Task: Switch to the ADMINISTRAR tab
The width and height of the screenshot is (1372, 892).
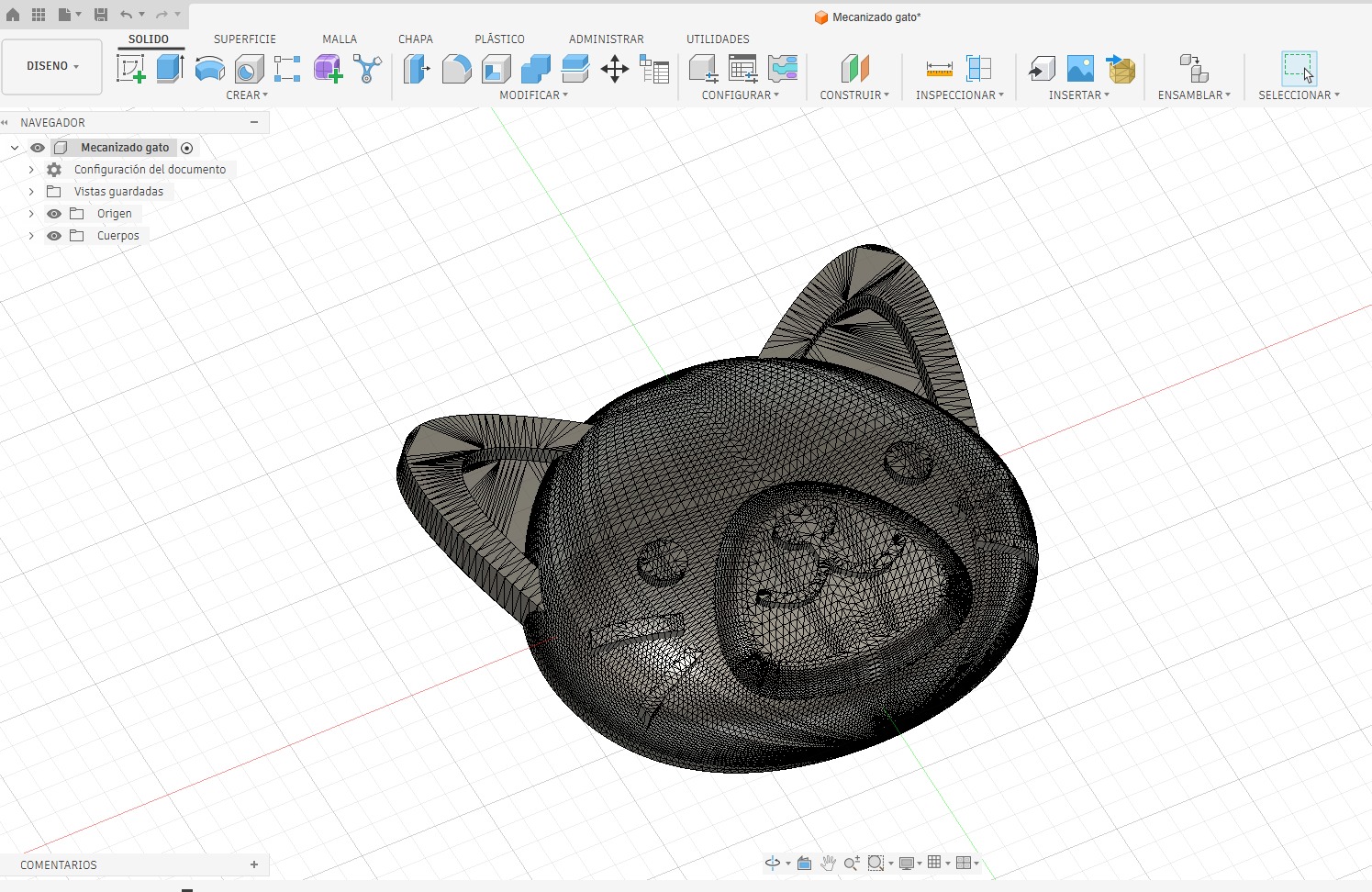Action: pos(607,39)
